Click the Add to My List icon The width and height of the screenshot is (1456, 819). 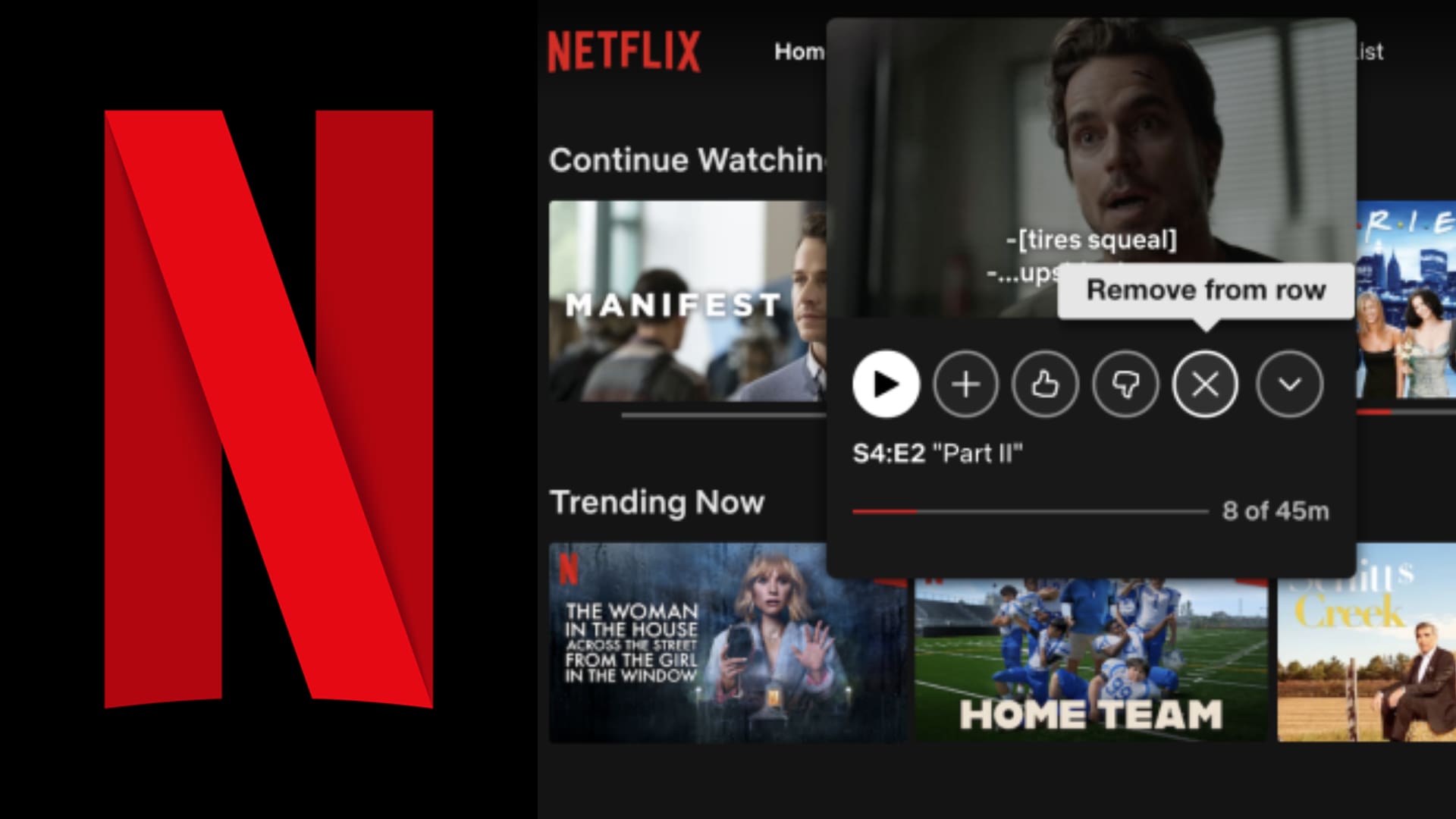click(x=966, y=384)
